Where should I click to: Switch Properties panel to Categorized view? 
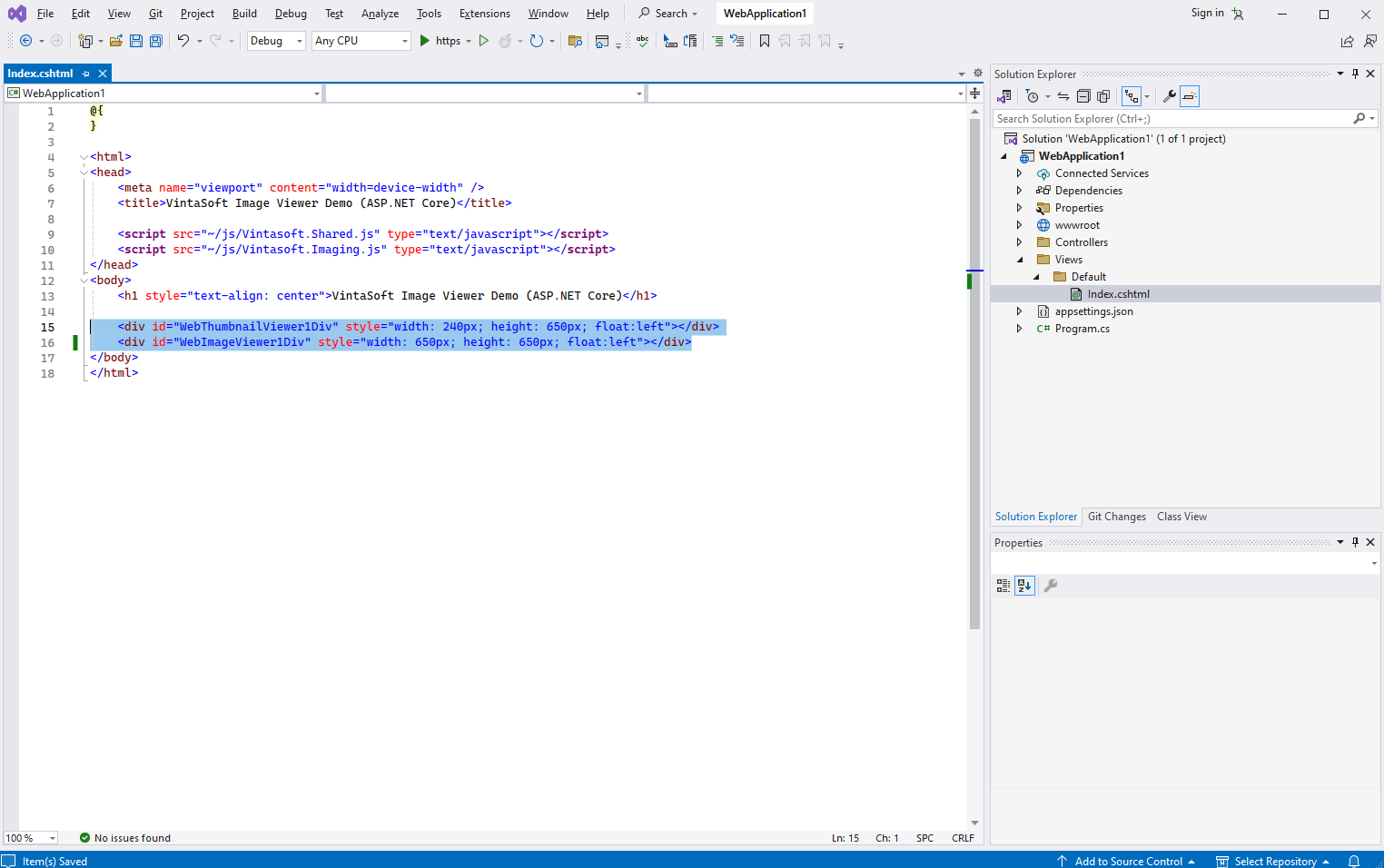click(1003, 586)
